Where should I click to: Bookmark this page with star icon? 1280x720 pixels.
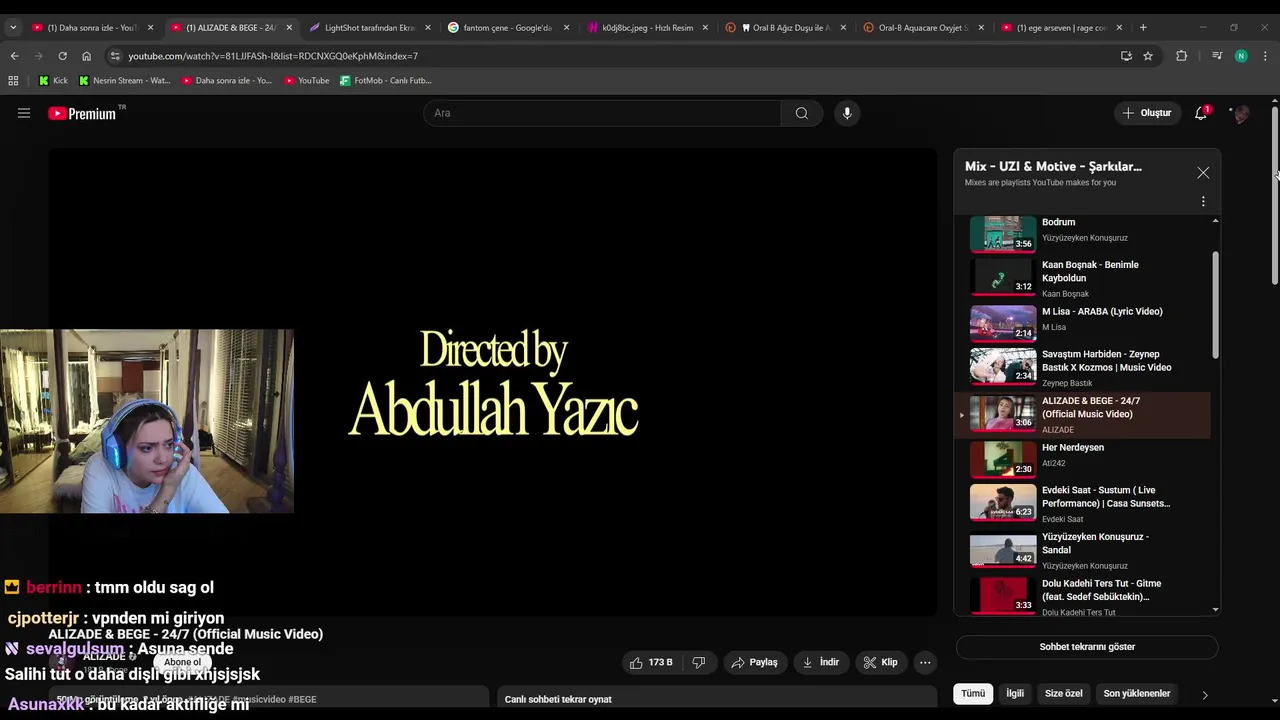1148,56
